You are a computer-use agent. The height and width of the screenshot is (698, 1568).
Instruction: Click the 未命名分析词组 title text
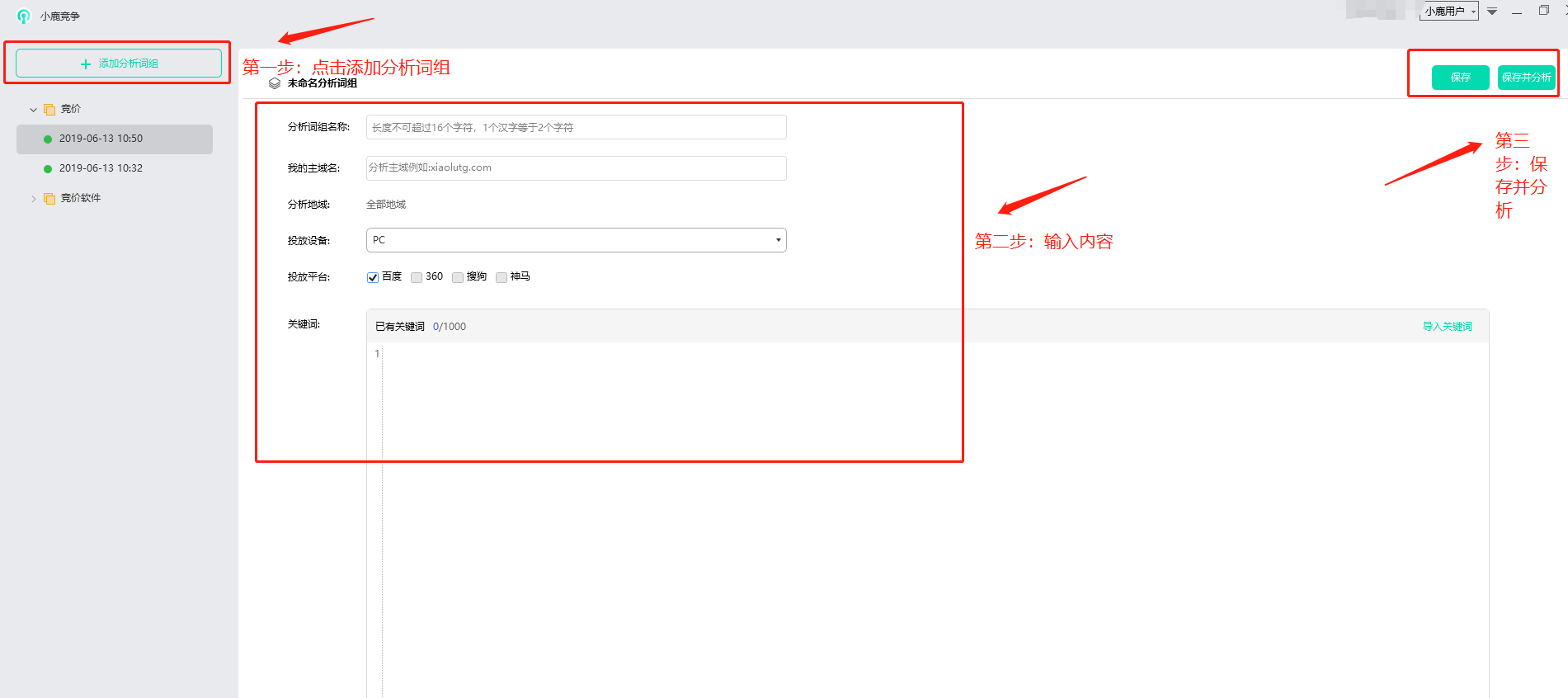click(x=323, y=83)
